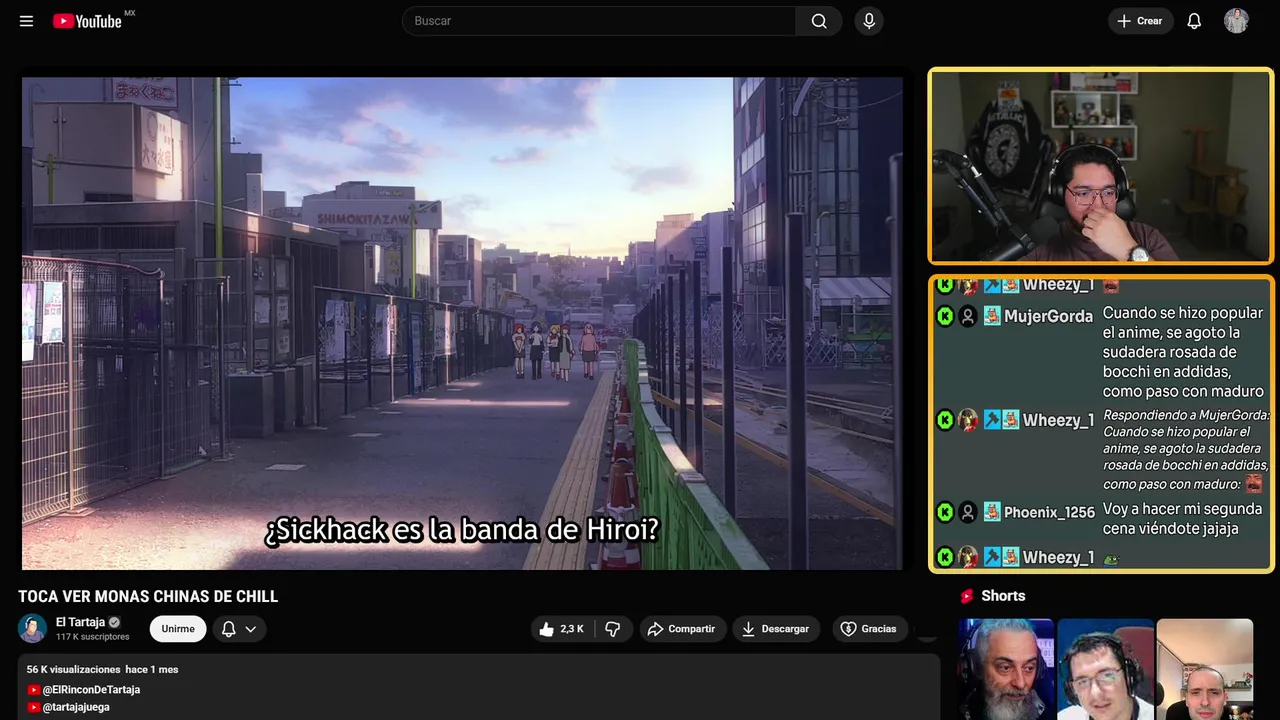
Task: Open El Tartaja channel avatar
Action: tap(33, 628)
